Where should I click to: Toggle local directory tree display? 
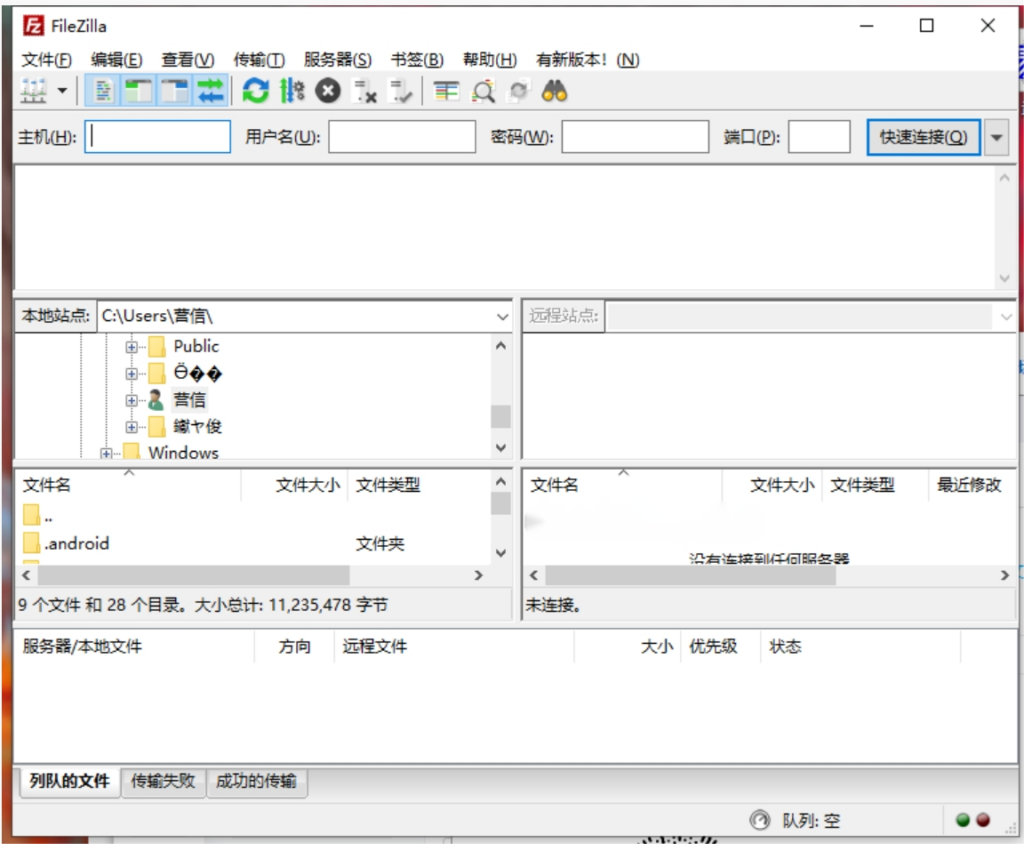click(x=138, y=92)
